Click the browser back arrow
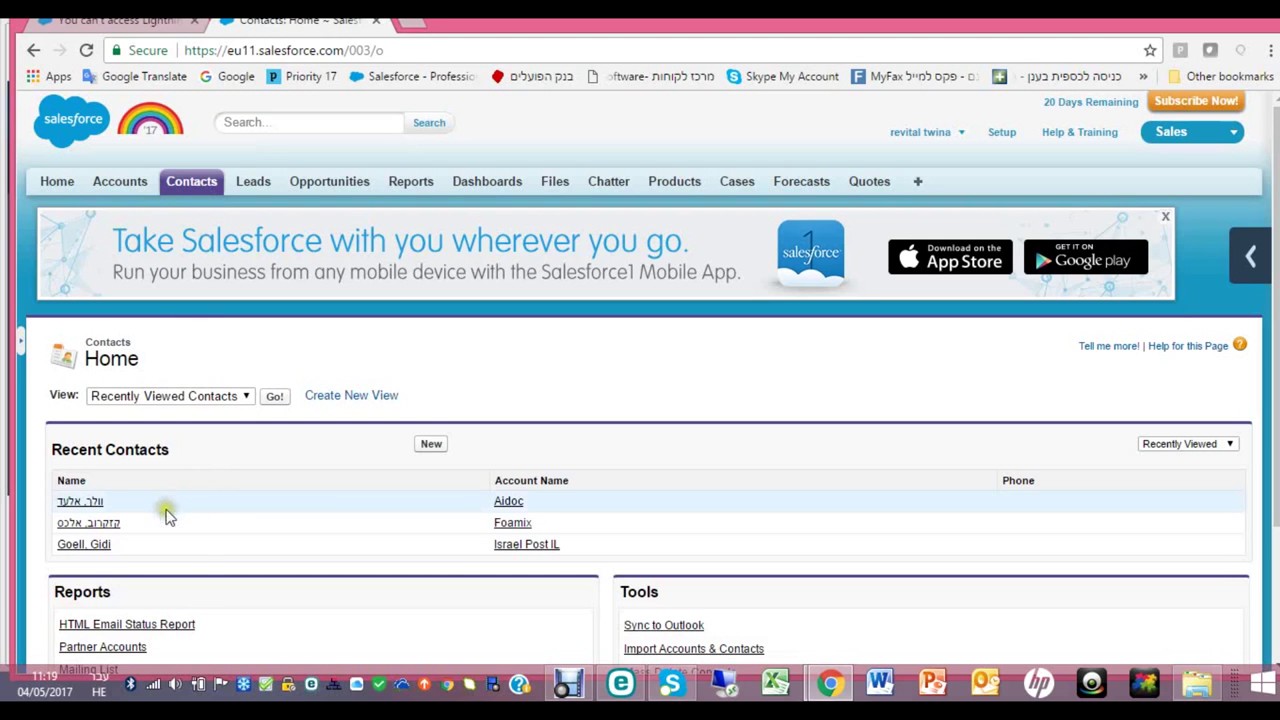Image resolution: width=1280 pixels, height=720 pixels. [33, 50]
